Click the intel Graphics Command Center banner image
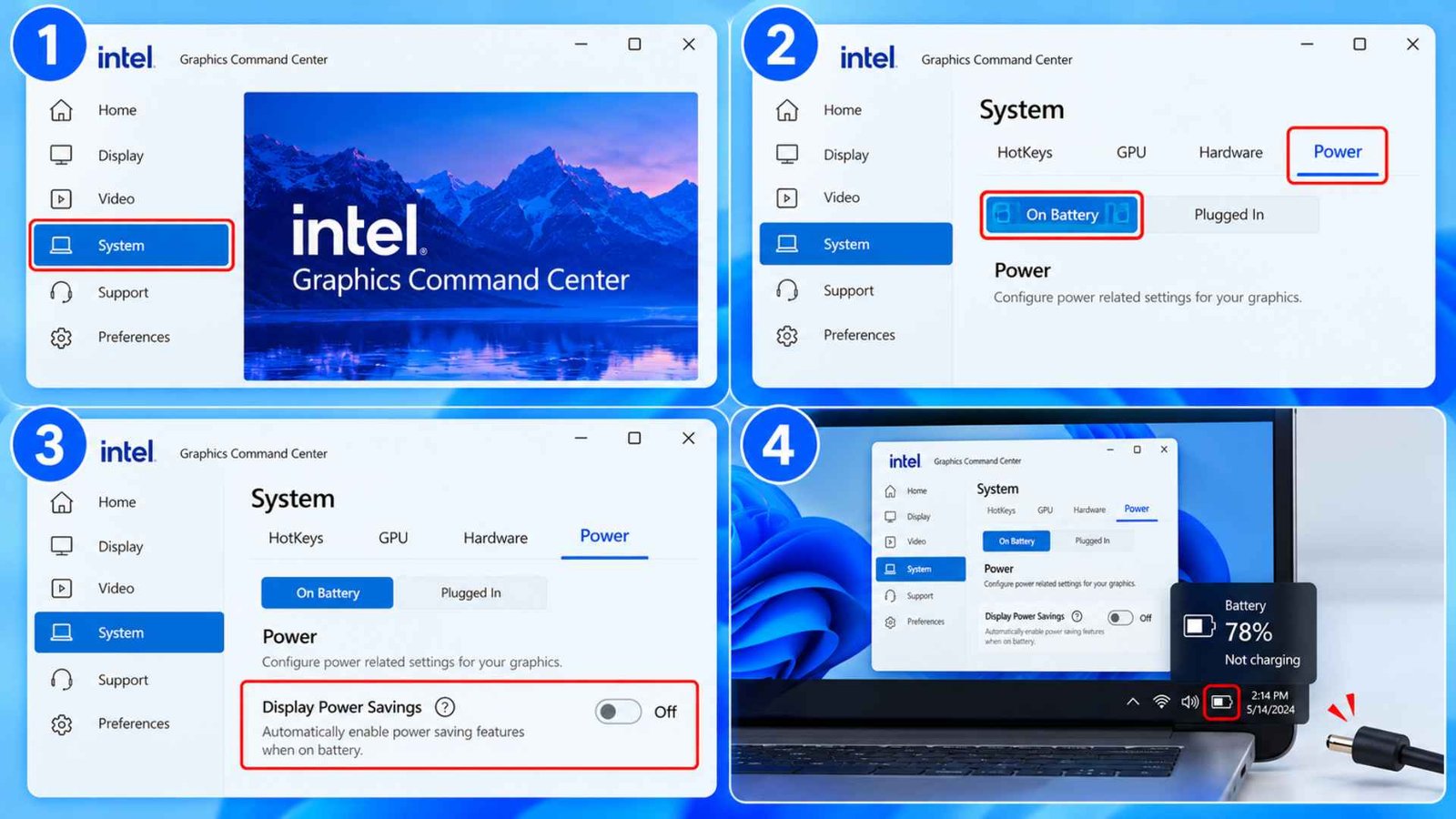The width and height of the screenshot is (1456, 819). [470, 237]
